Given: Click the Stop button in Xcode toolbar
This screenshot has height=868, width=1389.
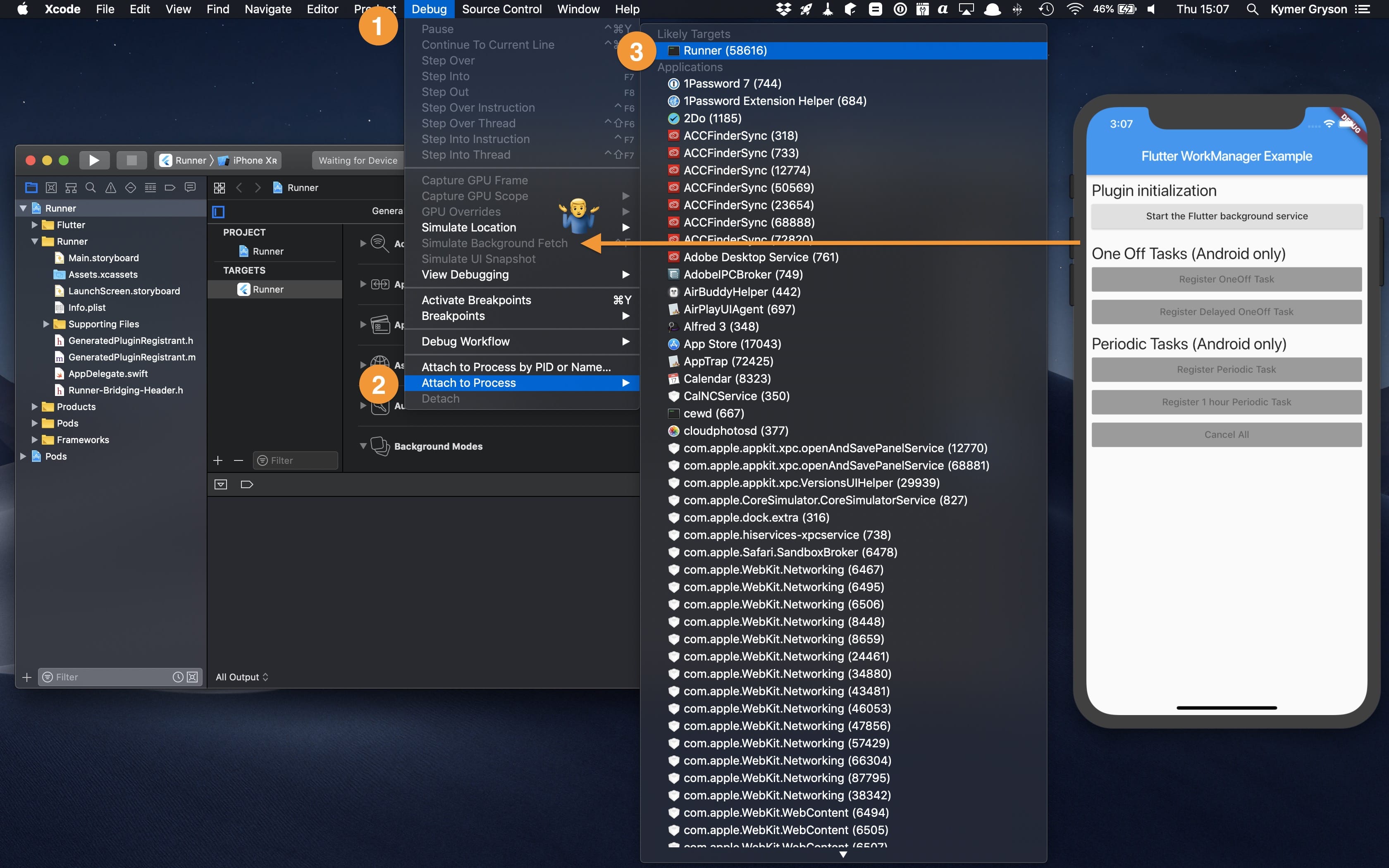Looking at the screenshot, I should tap(131, 160).
